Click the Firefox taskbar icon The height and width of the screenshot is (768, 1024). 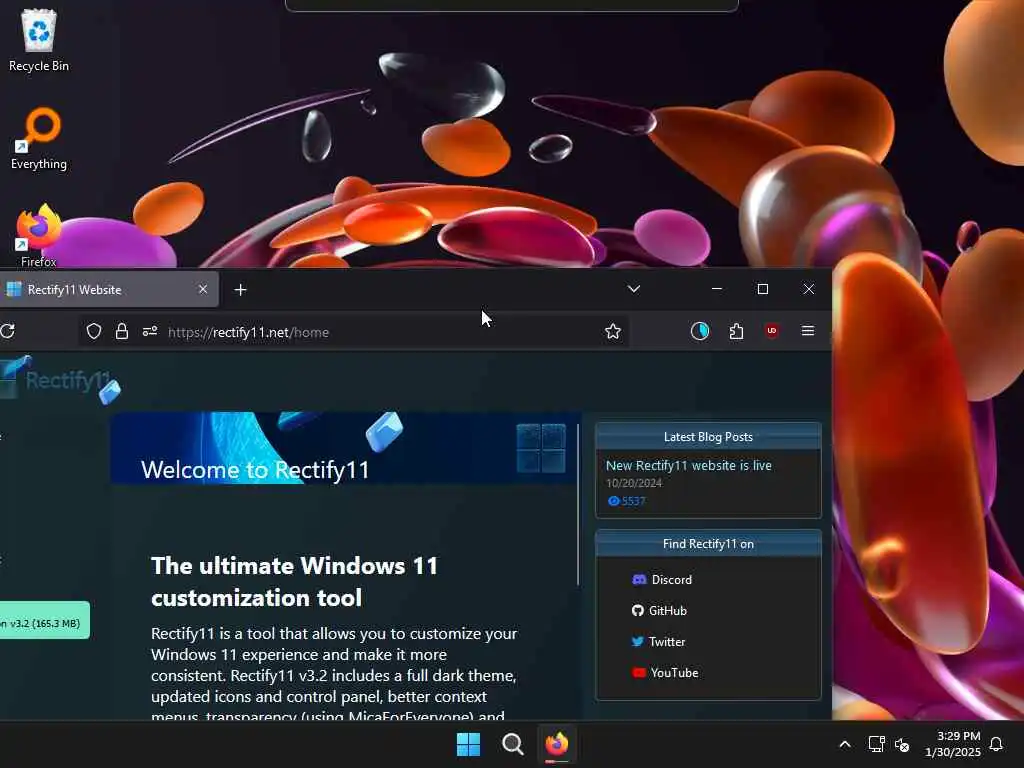(x=556, y=744)
